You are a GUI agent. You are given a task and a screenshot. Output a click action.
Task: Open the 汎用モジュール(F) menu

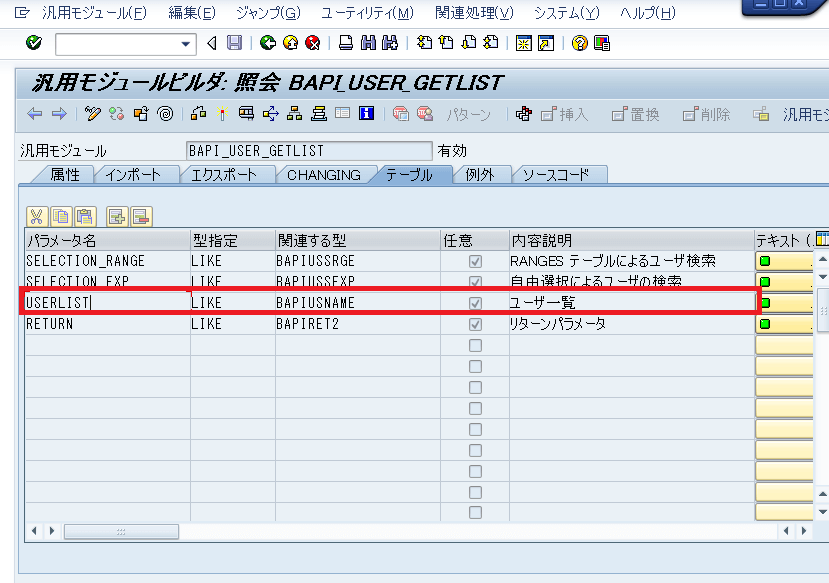[x=95, y=13]
